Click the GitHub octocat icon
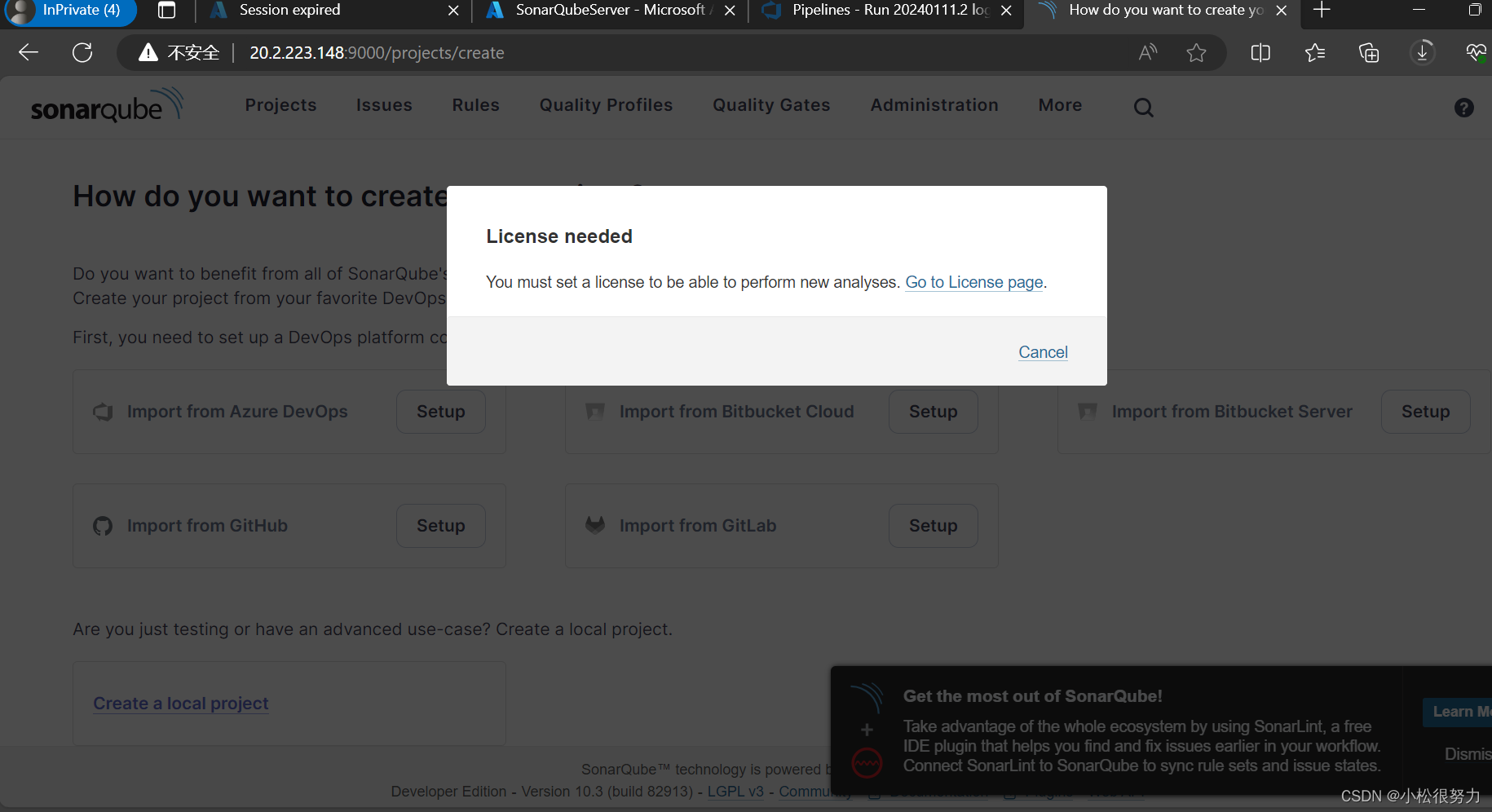 point(103,526)
